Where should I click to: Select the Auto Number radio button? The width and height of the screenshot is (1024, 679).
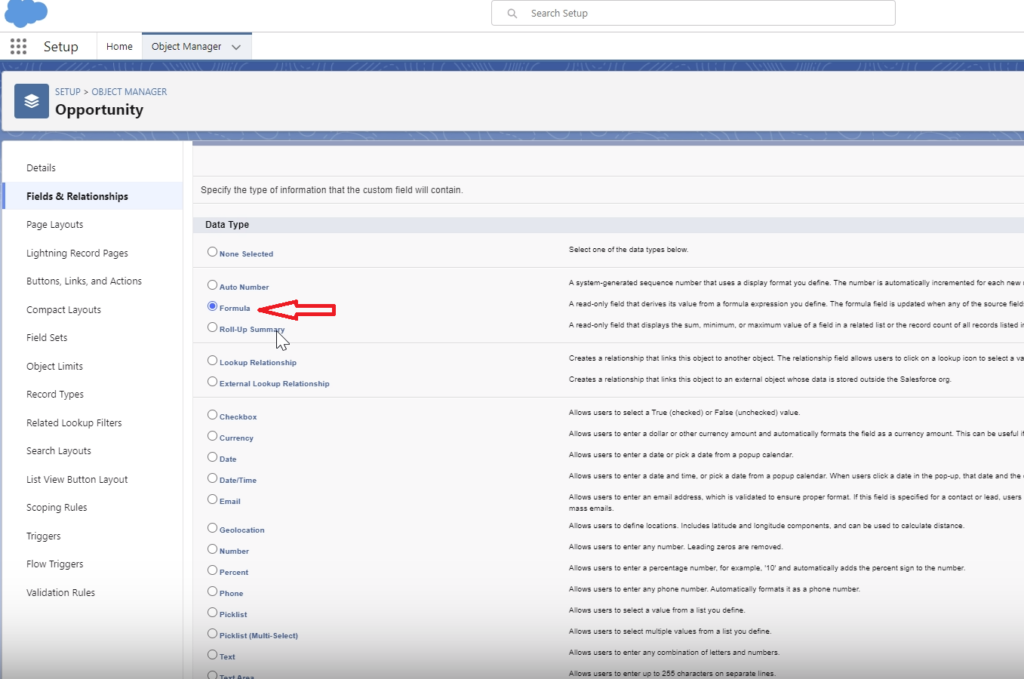click(x=212, y=285)
